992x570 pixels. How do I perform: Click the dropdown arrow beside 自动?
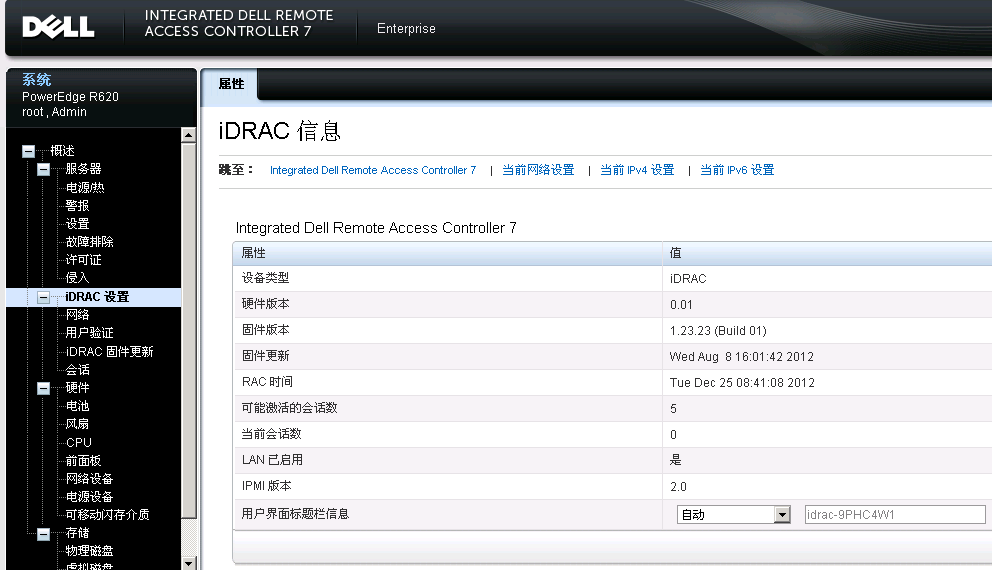pyautogui.click(x=782, y=515)
